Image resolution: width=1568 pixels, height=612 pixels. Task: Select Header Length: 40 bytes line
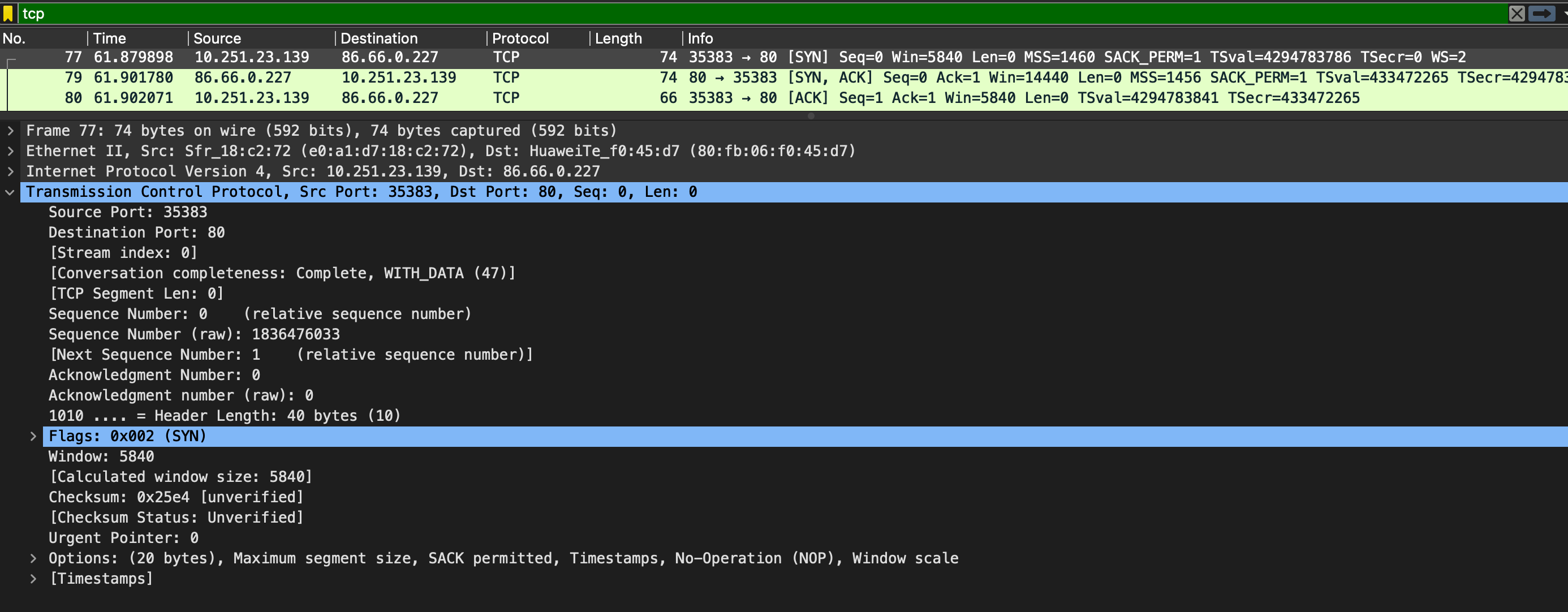coord(225,416)
